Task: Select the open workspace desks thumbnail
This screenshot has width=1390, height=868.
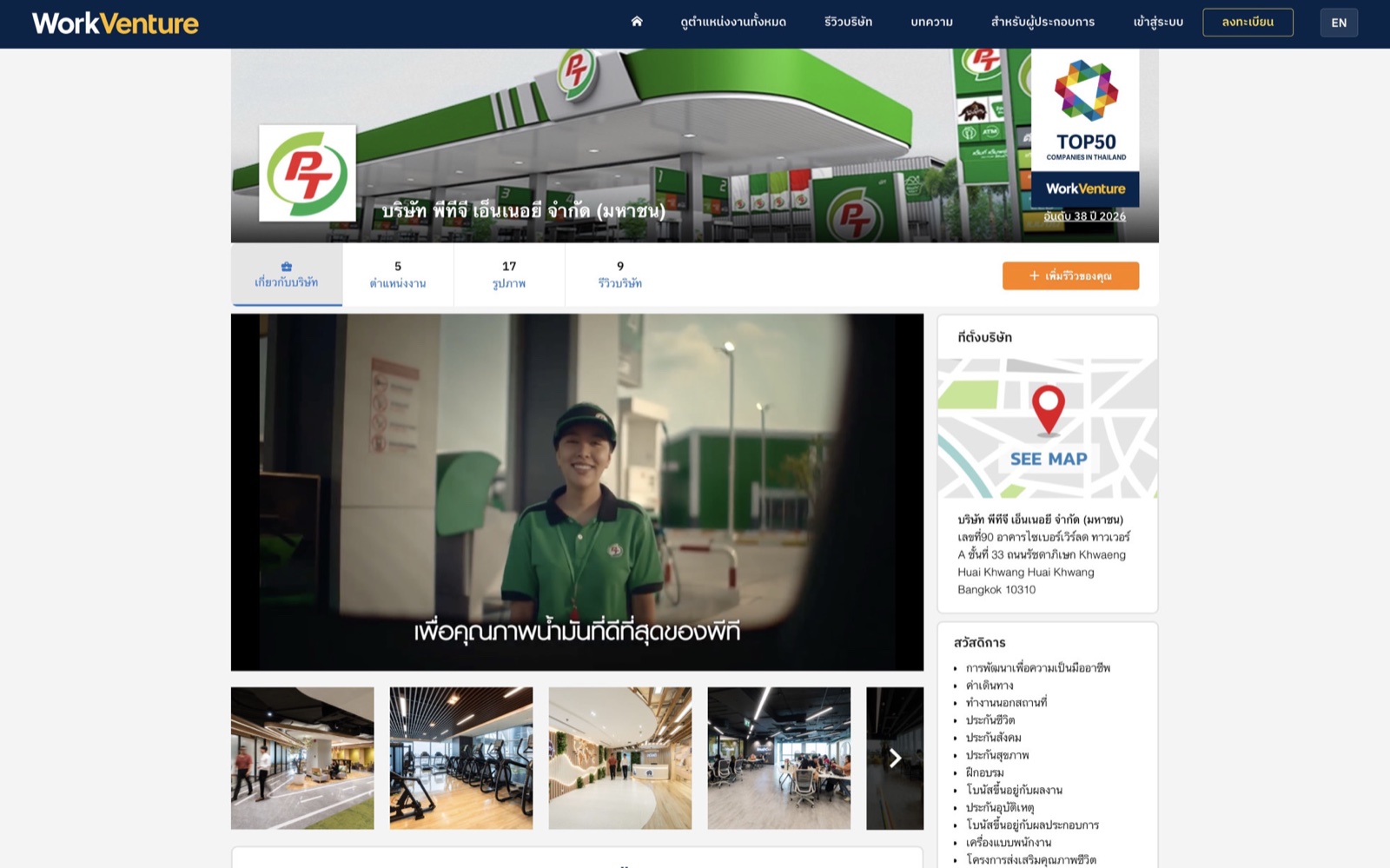Action: pyautogui.click(x=779, y=759)
